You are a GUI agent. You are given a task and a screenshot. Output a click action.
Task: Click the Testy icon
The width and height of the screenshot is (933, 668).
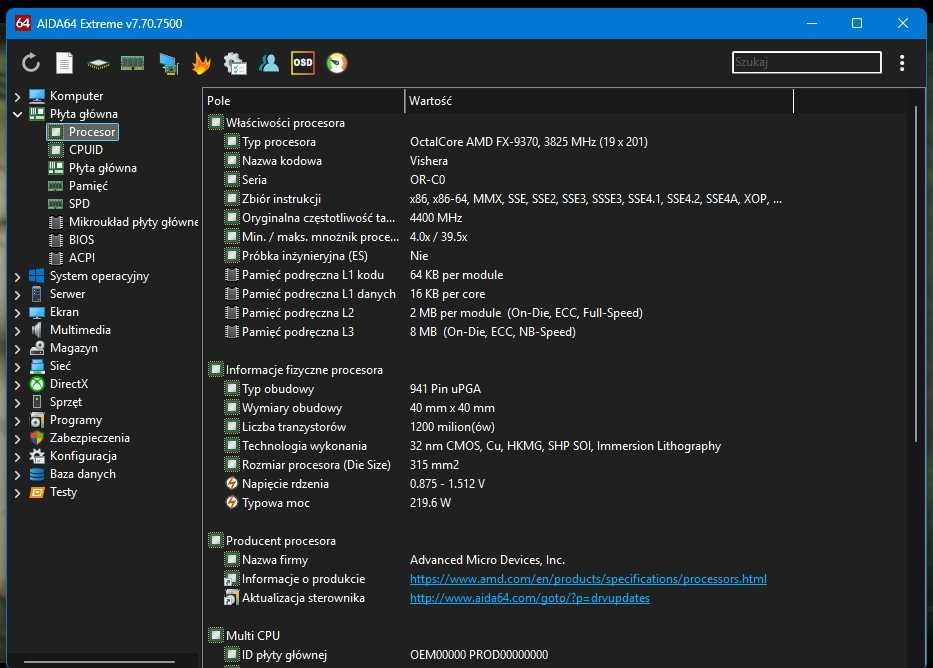click(37, 492)
